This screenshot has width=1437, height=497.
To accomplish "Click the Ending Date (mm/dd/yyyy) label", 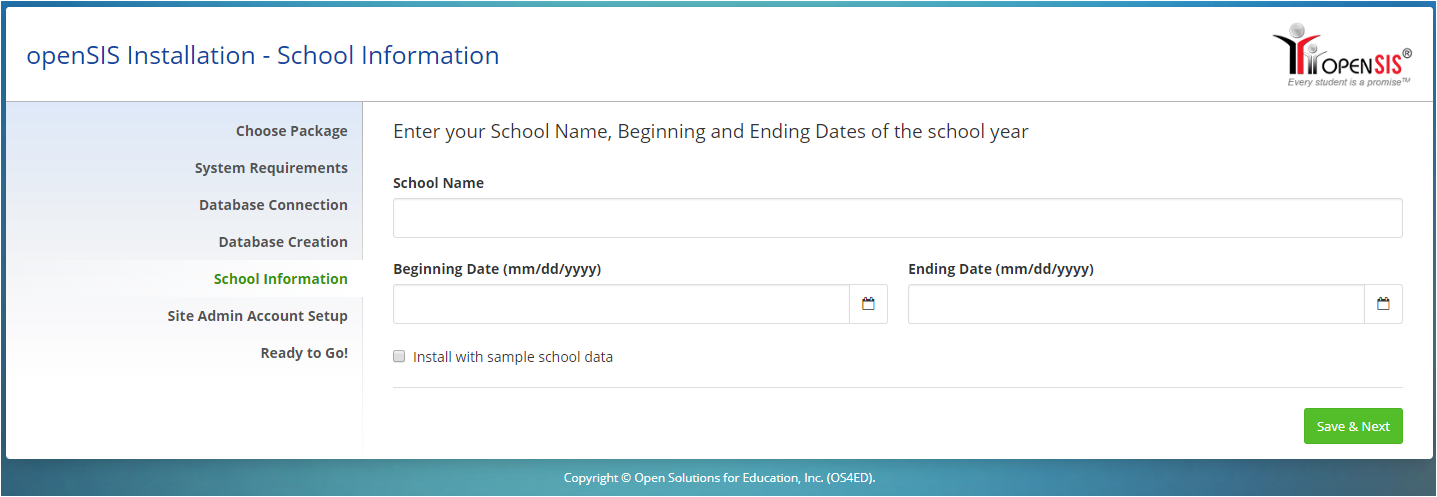I will [x=1000, y=269].
